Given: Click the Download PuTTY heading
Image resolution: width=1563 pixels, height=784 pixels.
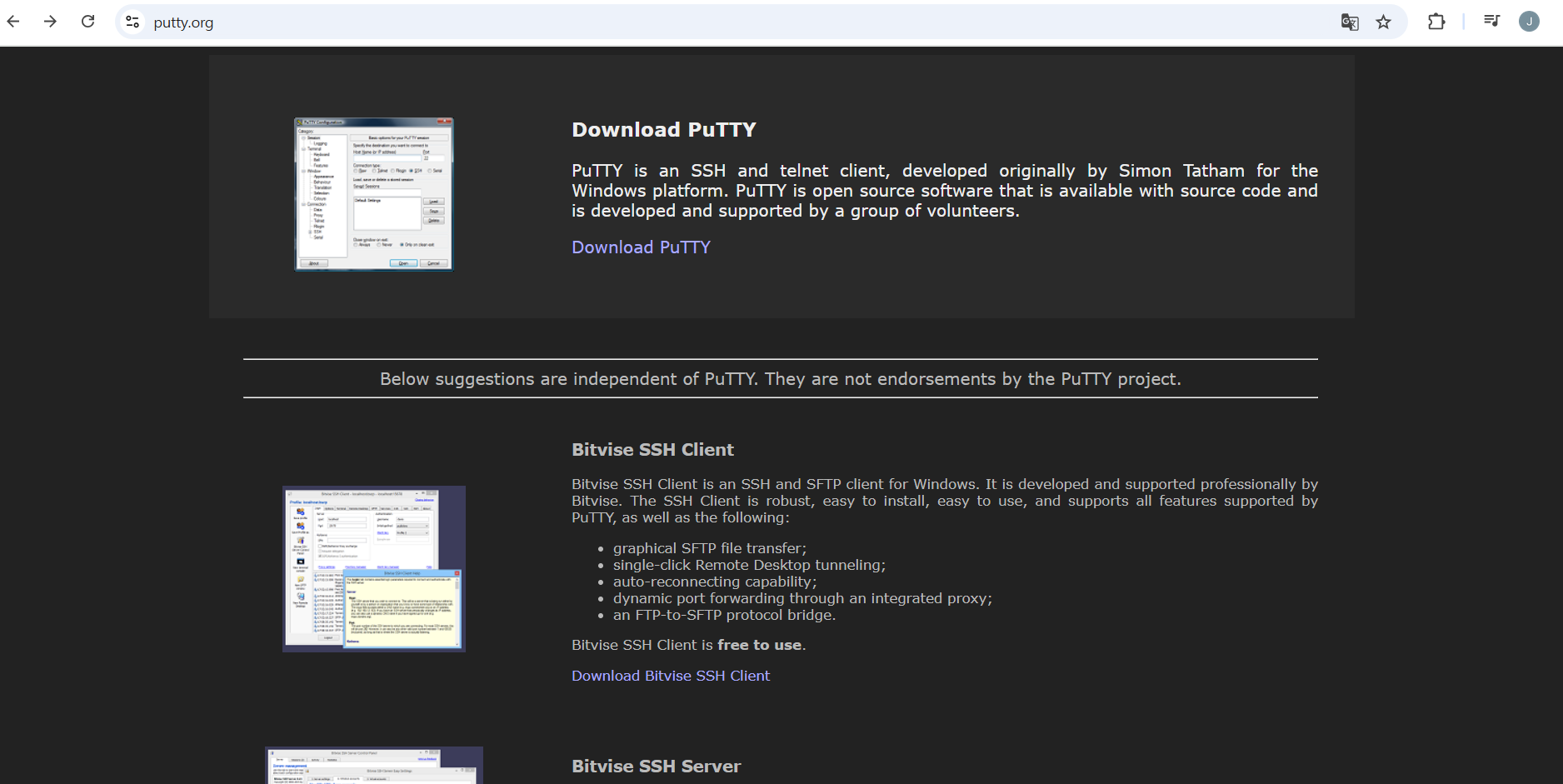Looking at the screenshot, I should [x=664, y=130].
